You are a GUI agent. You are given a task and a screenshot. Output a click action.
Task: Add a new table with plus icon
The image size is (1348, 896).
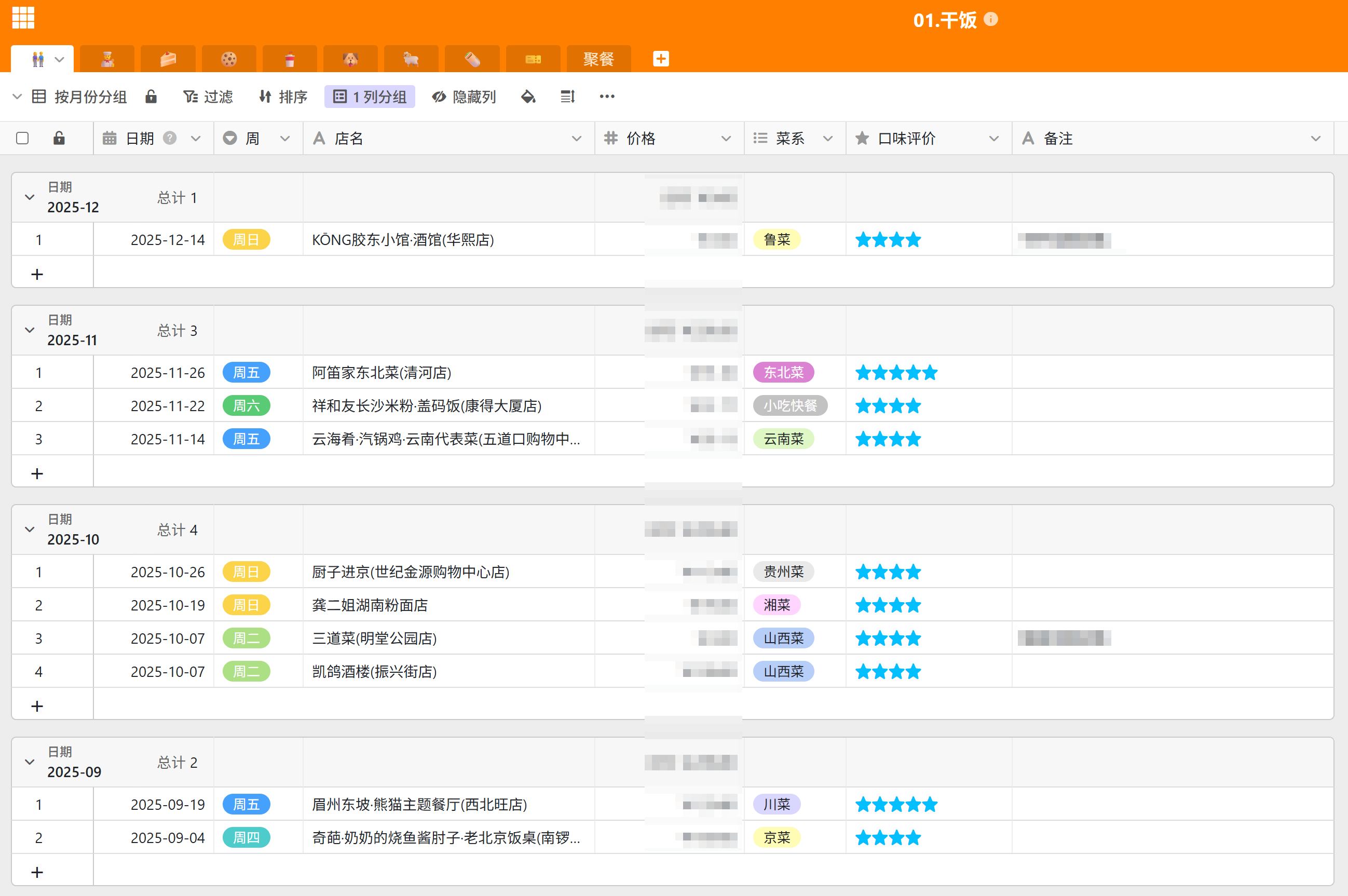tap(661, 59)
